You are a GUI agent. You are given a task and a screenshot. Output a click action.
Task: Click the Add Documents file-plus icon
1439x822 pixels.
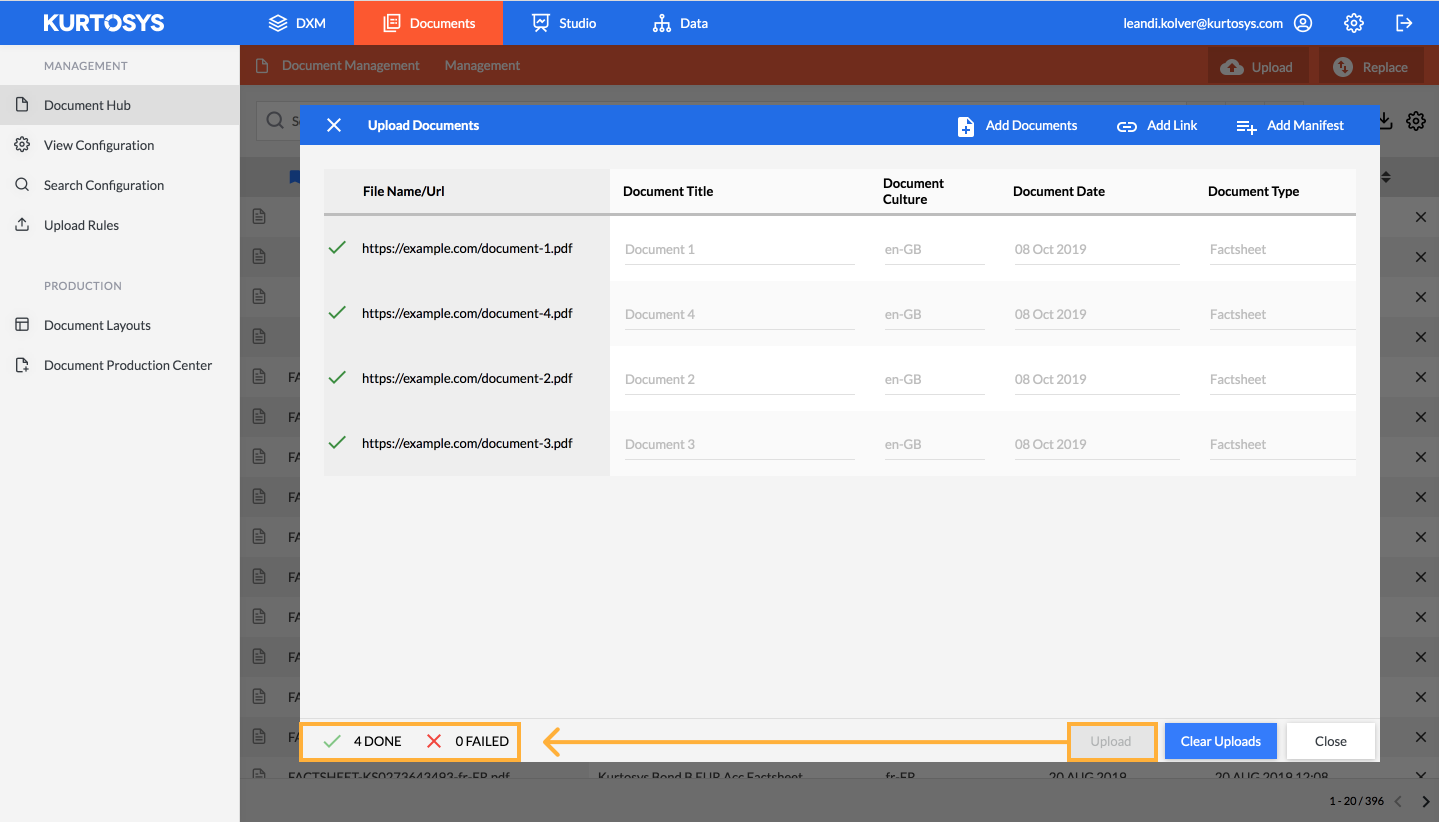966,126
